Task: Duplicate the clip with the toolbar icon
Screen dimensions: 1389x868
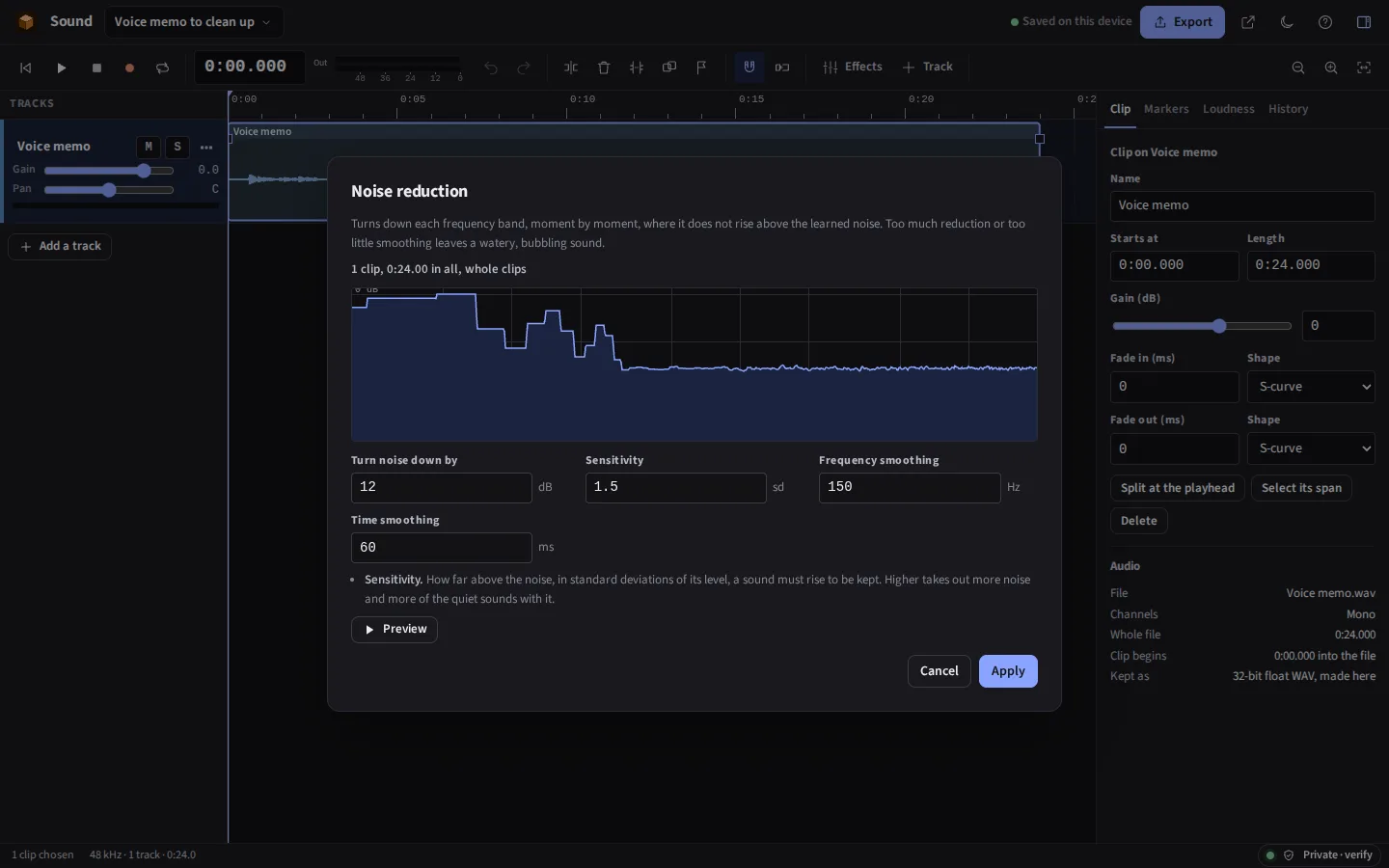Action: coord(669,68)
